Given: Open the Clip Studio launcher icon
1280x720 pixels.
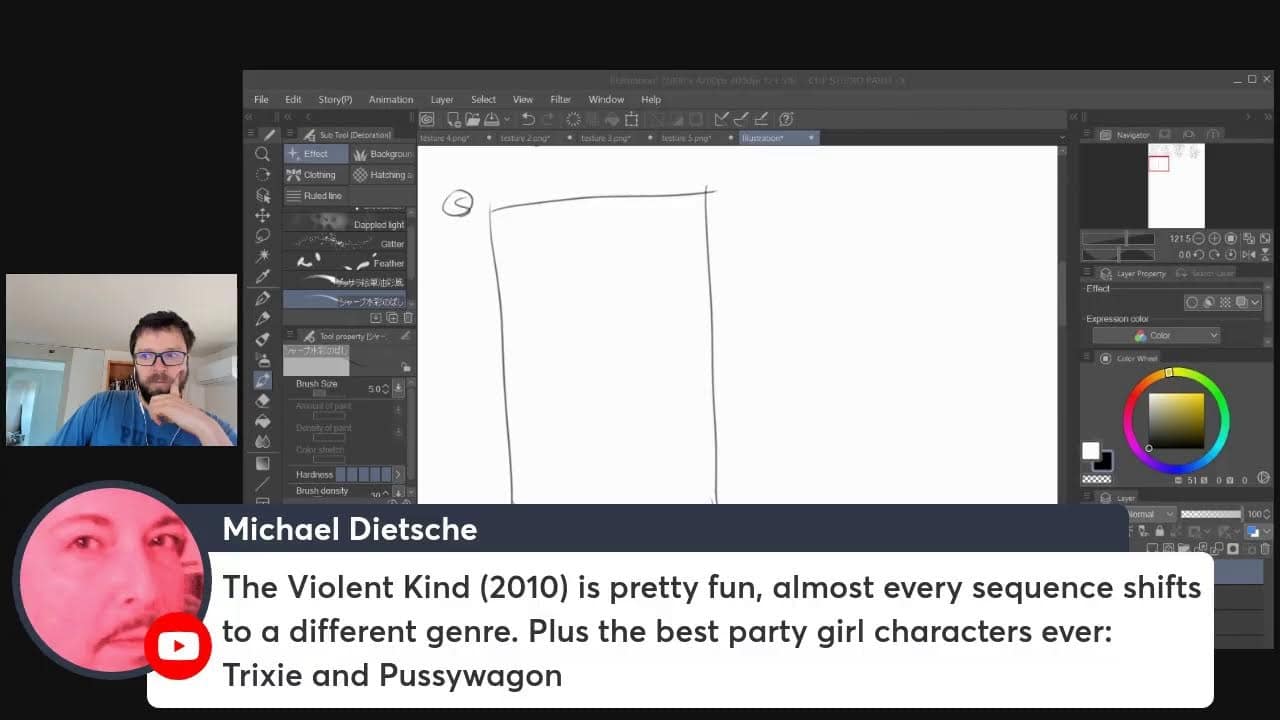Looking at the screenshot, I should (x=427, y=119).
